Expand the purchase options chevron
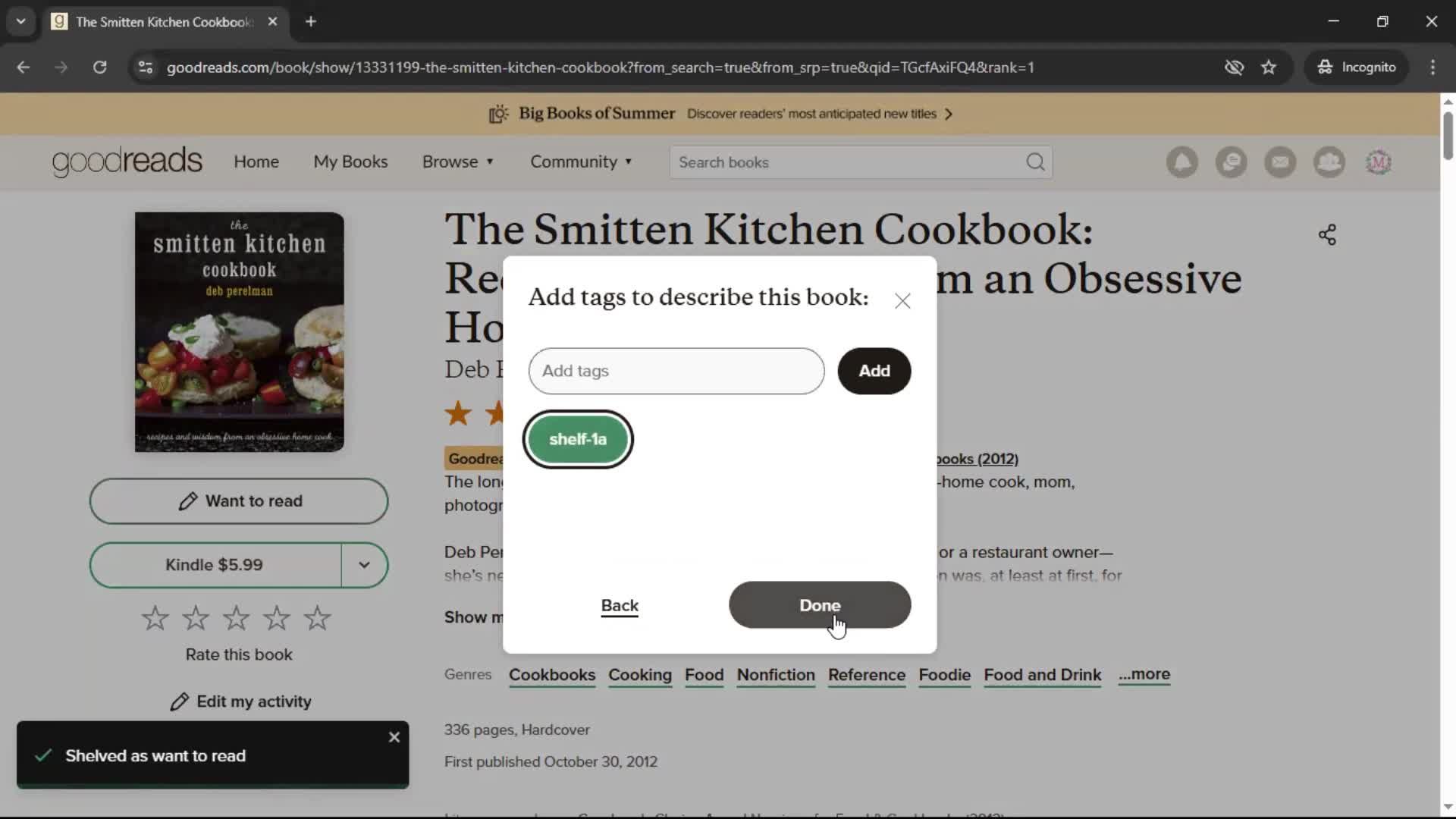This screenshot has width=1456, height=819. click(x=365, y=565)
